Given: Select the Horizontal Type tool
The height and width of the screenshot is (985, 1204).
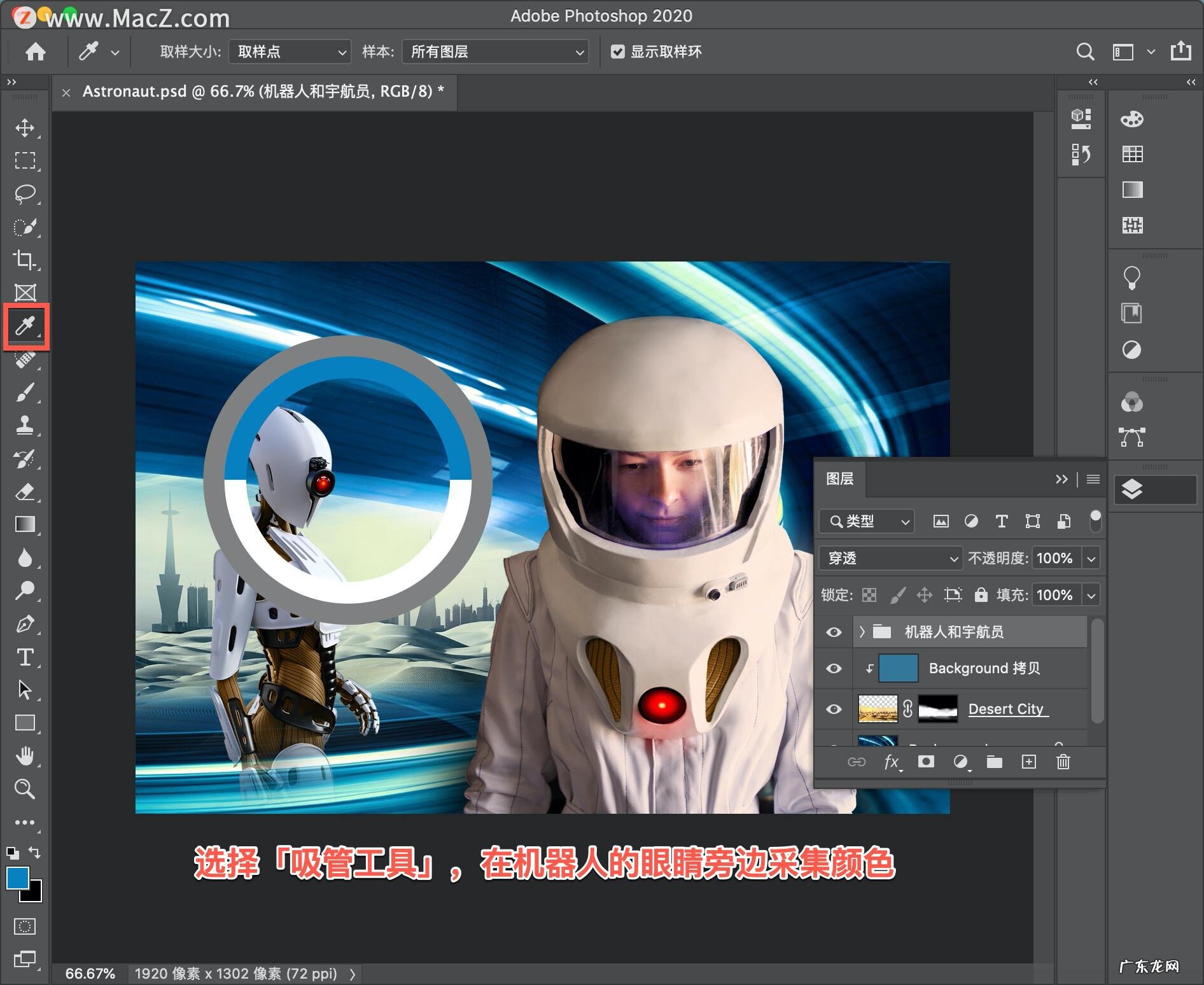Looking at the screenshot, I should 25,657.
